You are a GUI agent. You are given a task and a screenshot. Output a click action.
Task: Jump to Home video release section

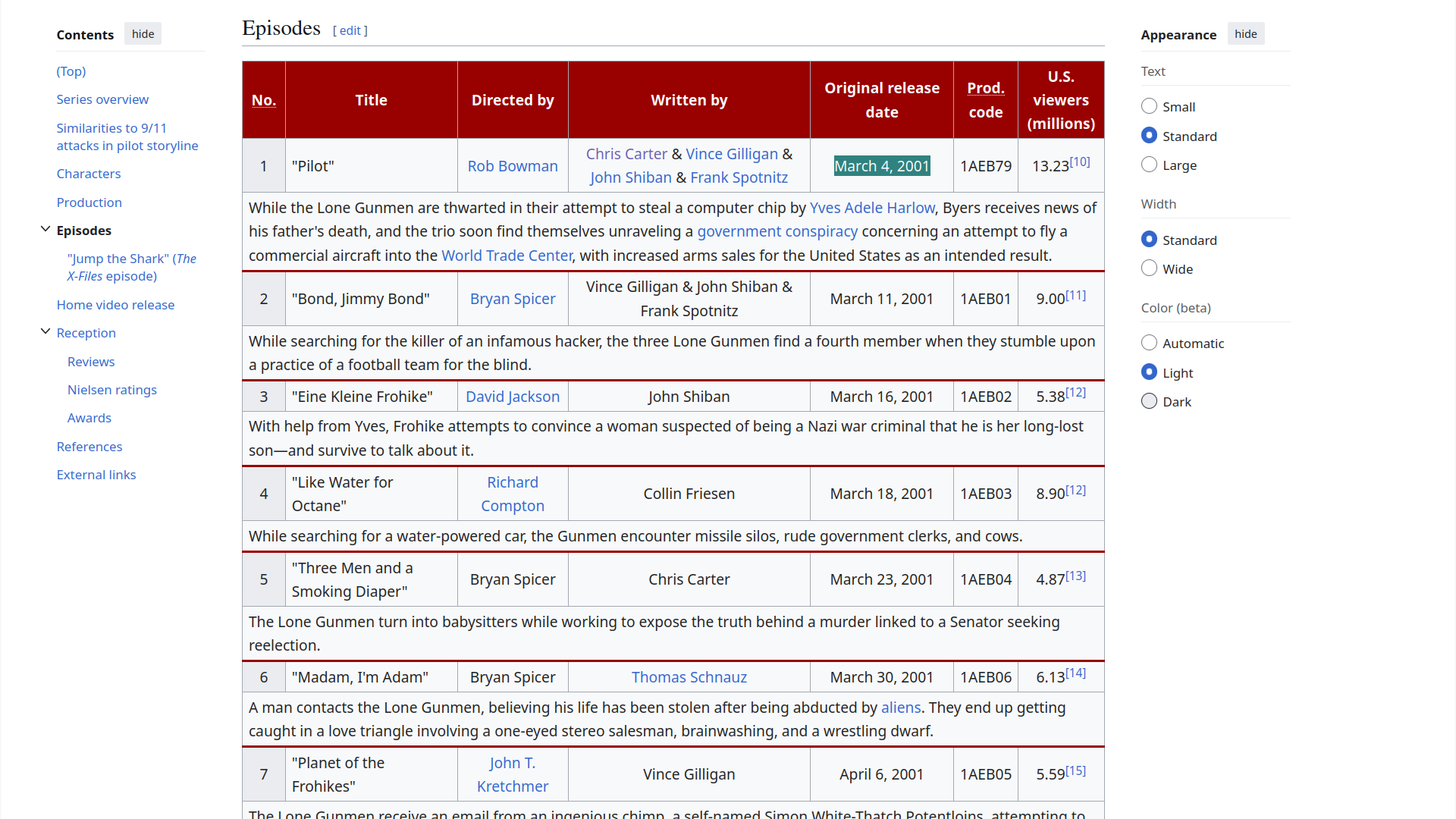pyautogui.click(x=115, y=305)
